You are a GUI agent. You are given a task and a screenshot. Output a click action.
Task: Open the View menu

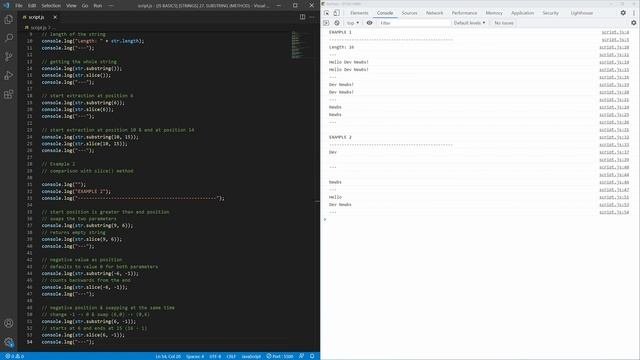pyautogui.click(x=71, y=6)
